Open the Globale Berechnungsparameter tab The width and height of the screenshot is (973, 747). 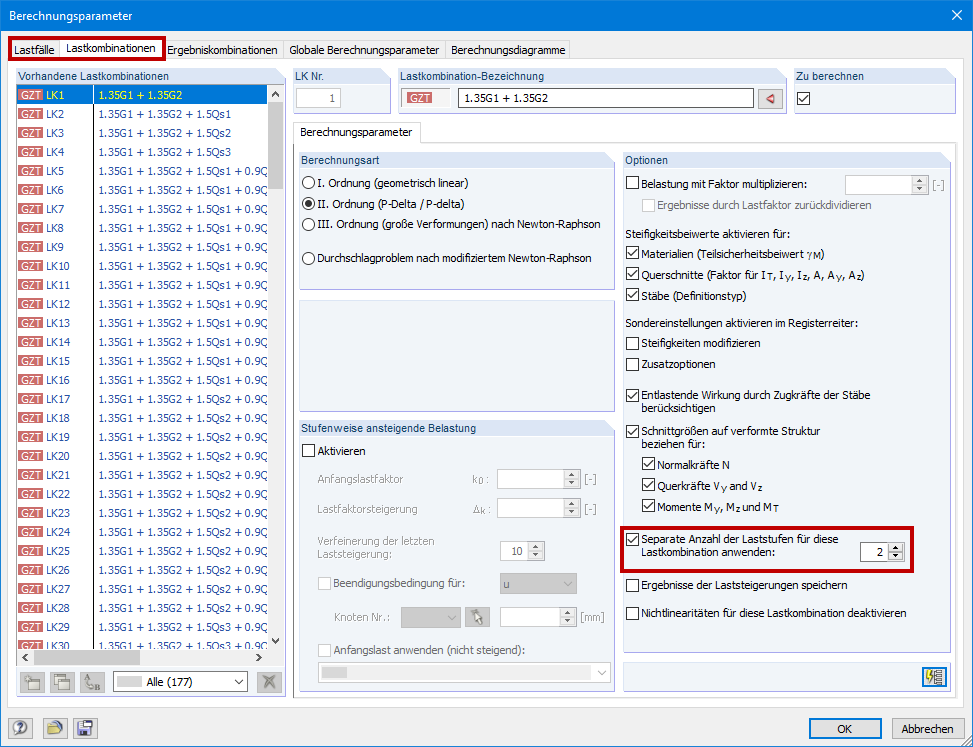point(367,48)
